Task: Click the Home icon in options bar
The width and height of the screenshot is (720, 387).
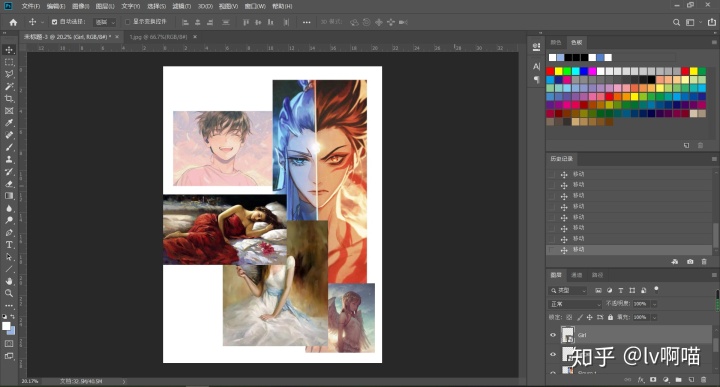Action: (13, 22)
